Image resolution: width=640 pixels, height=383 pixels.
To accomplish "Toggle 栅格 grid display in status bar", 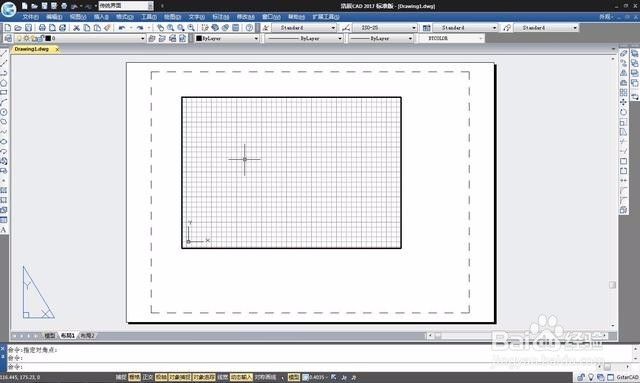I will click(x=134, y=377).
